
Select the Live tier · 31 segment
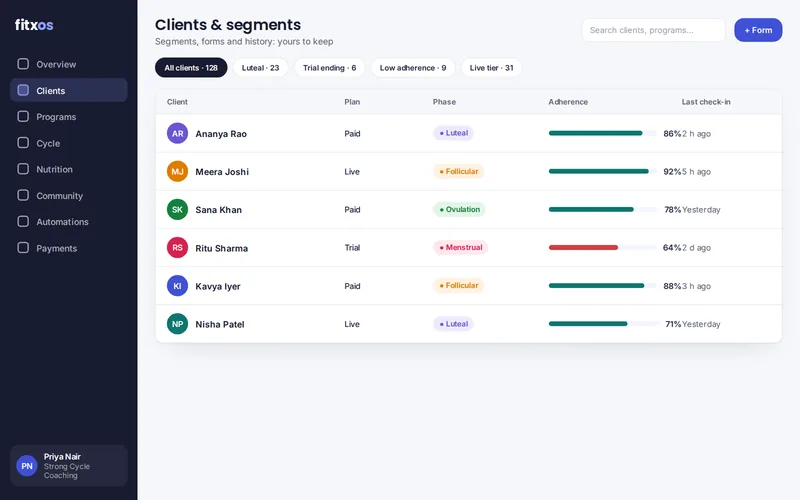tap(491, 68)
